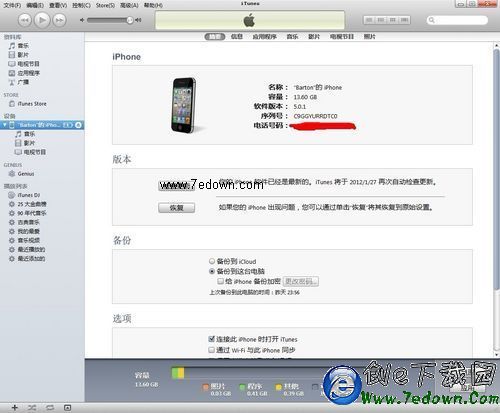The image size is (500, 413).
Task: Open library 应用程序 apps icon
Action: 12,73
